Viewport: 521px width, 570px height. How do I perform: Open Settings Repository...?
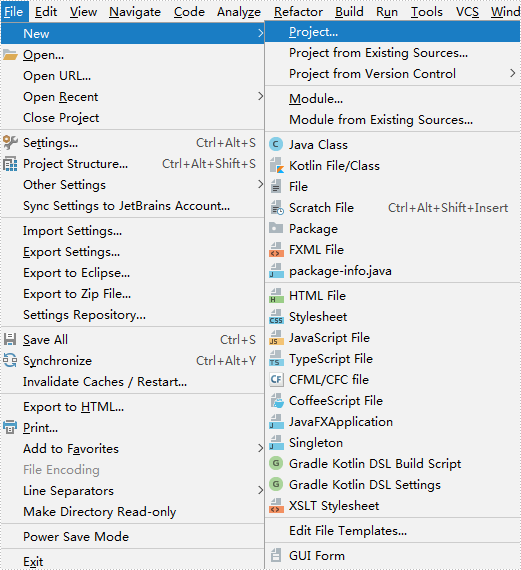click(132, 315)
